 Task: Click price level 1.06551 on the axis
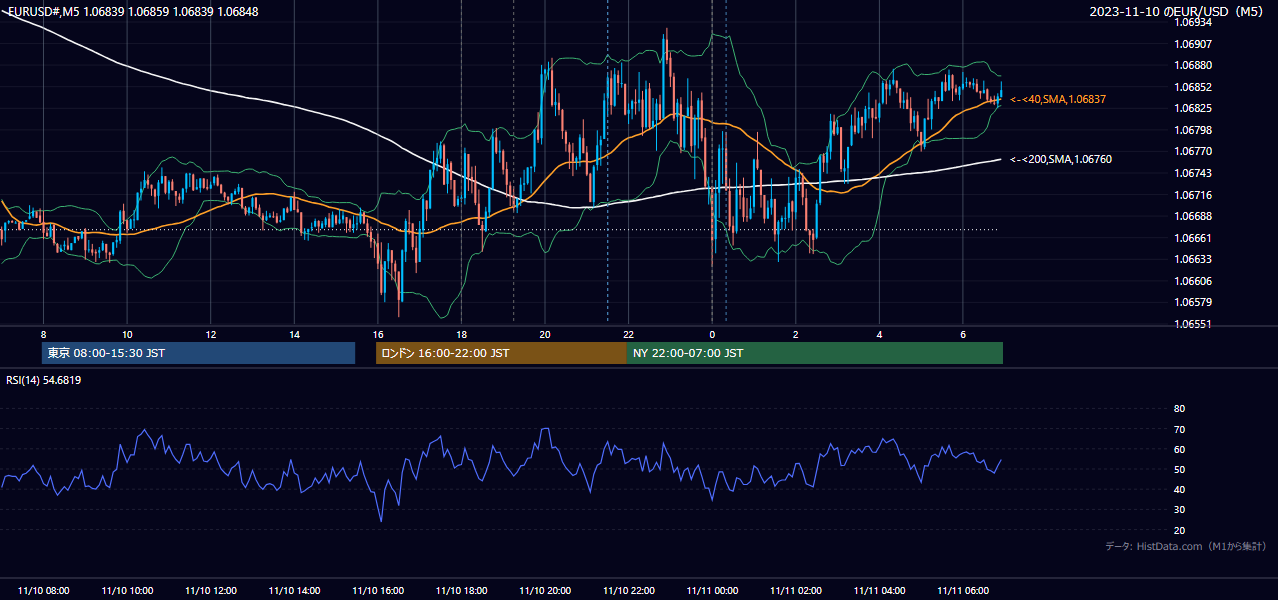click(1193, 324)
